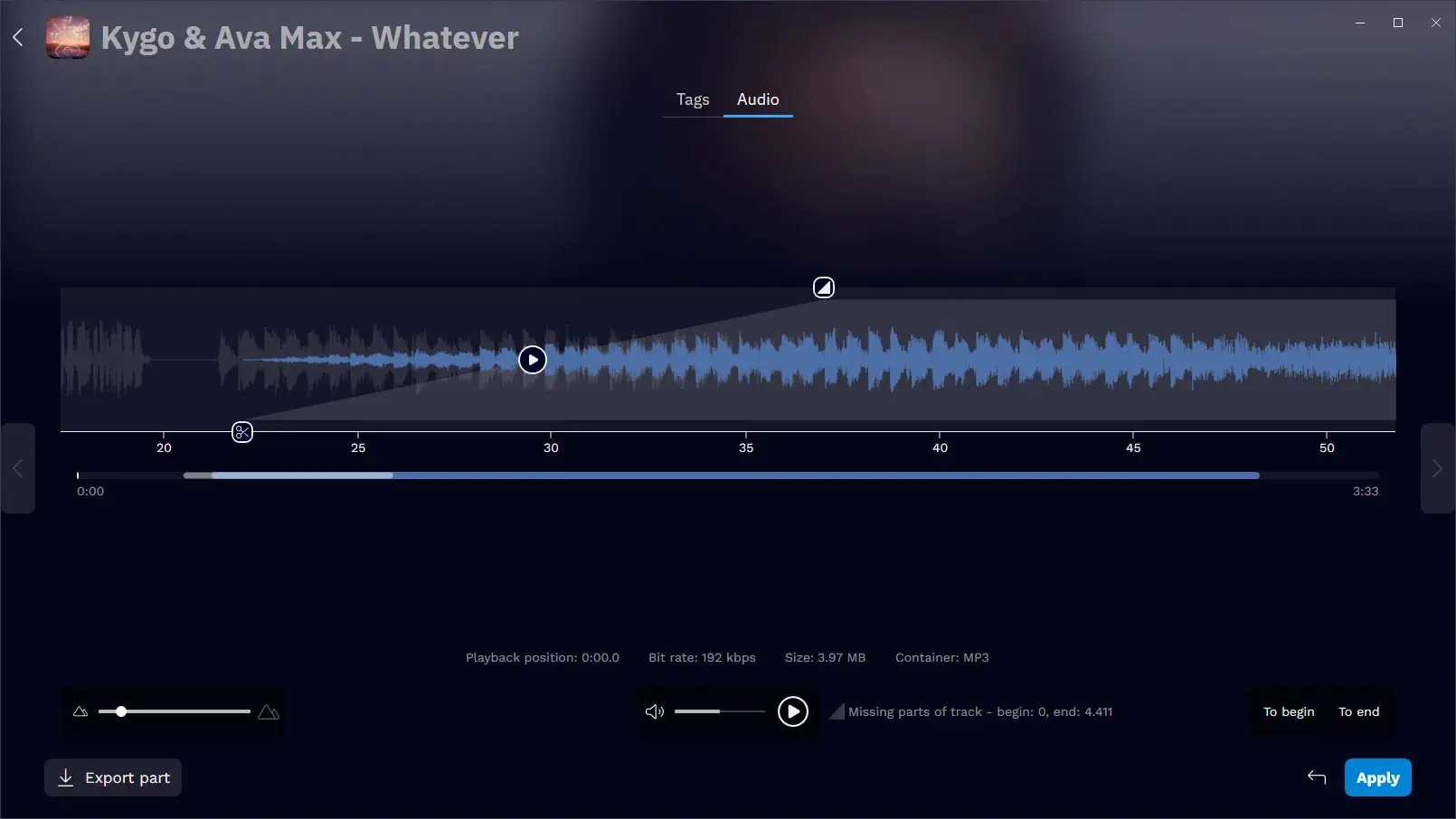Screen dimensions: 1456x819
Task: Go to previous track with left chevron
Action: point(17,468)
